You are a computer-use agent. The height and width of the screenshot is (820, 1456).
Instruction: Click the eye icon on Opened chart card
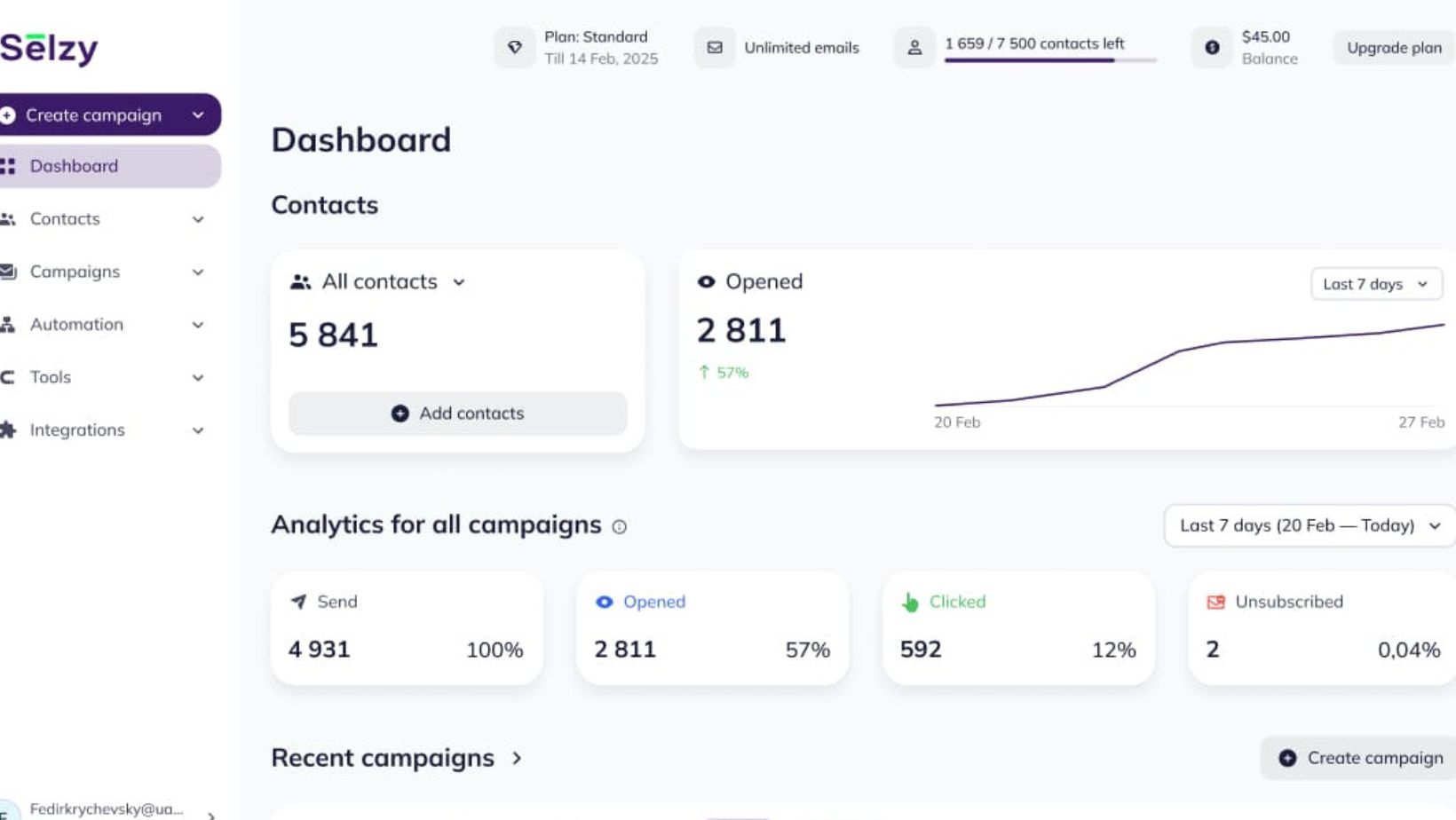(x=706, y=281)
